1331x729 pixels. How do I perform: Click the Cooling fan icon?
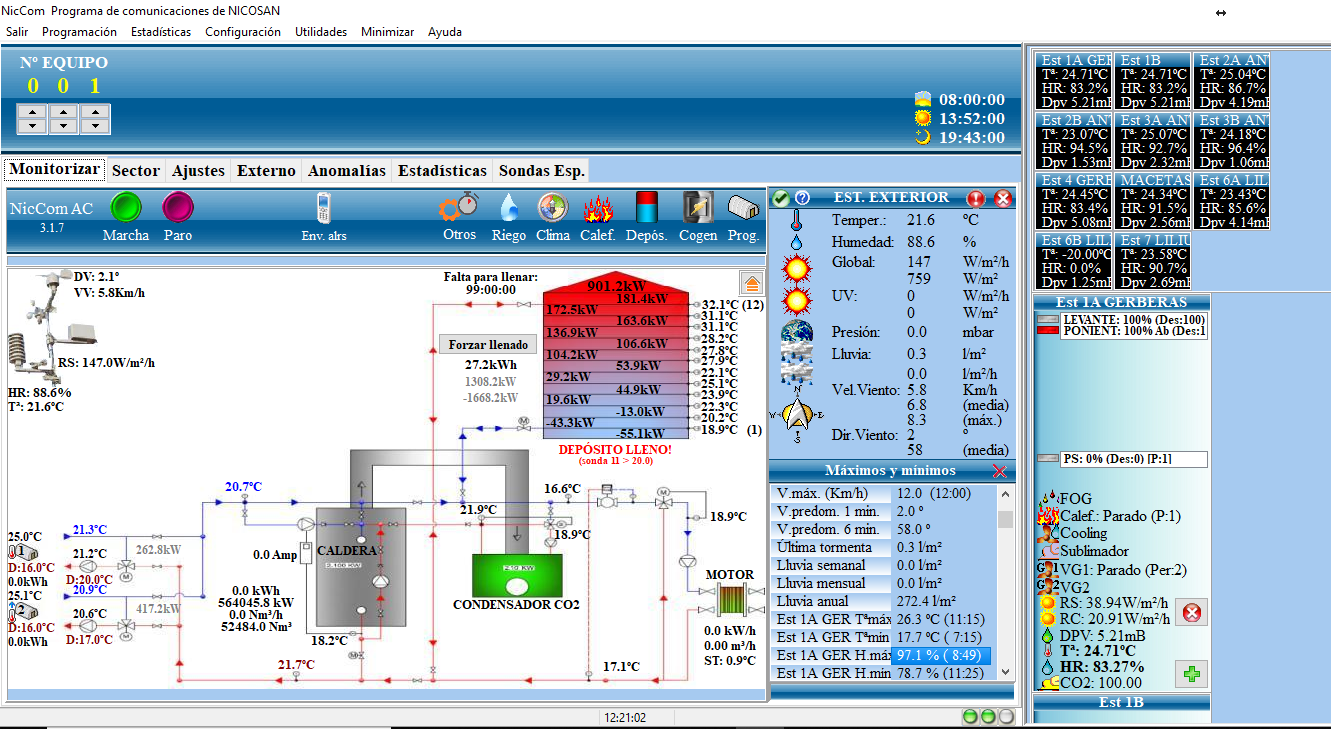pos(1049,533)
